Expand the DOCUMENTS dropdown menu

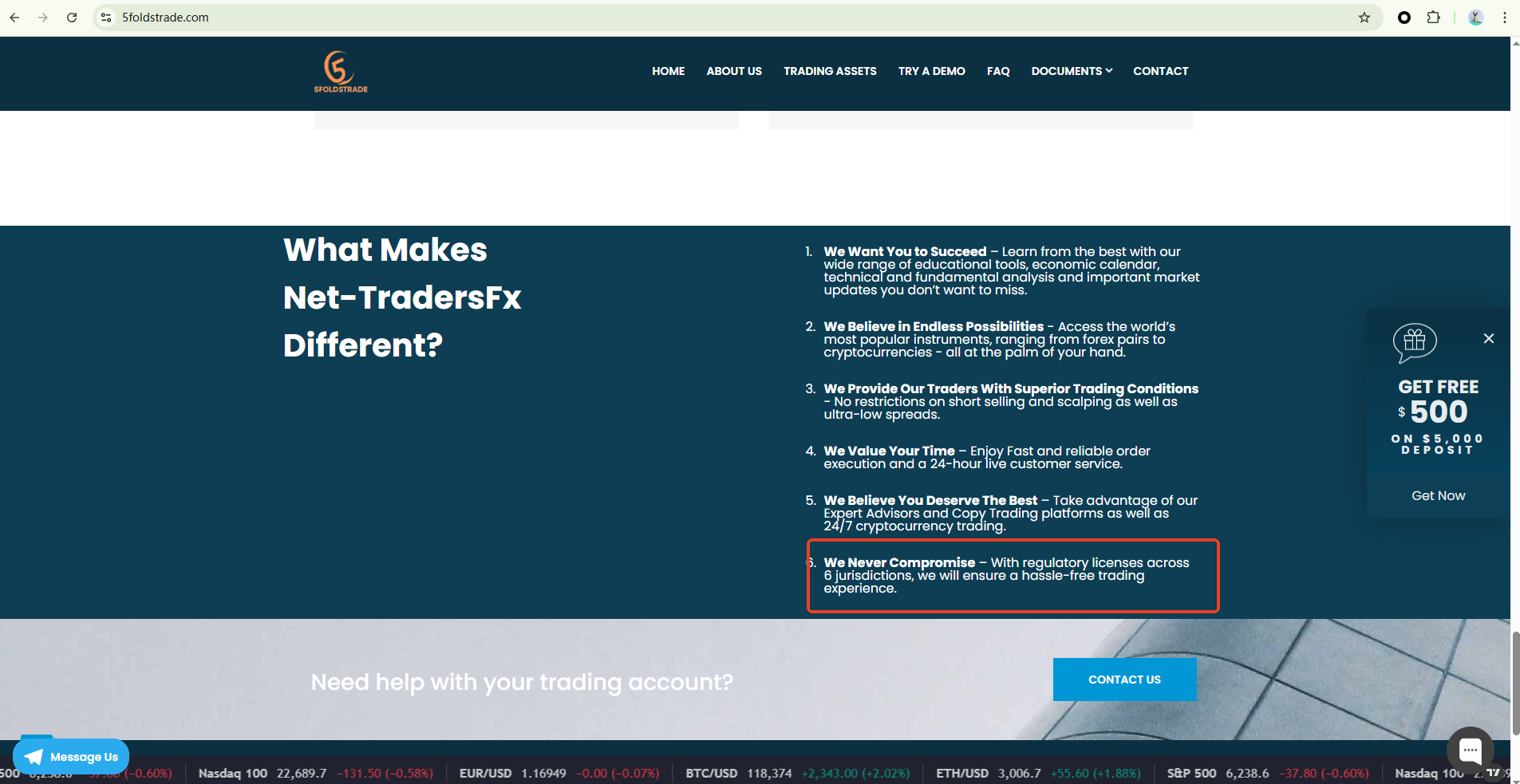[1072, 71]
